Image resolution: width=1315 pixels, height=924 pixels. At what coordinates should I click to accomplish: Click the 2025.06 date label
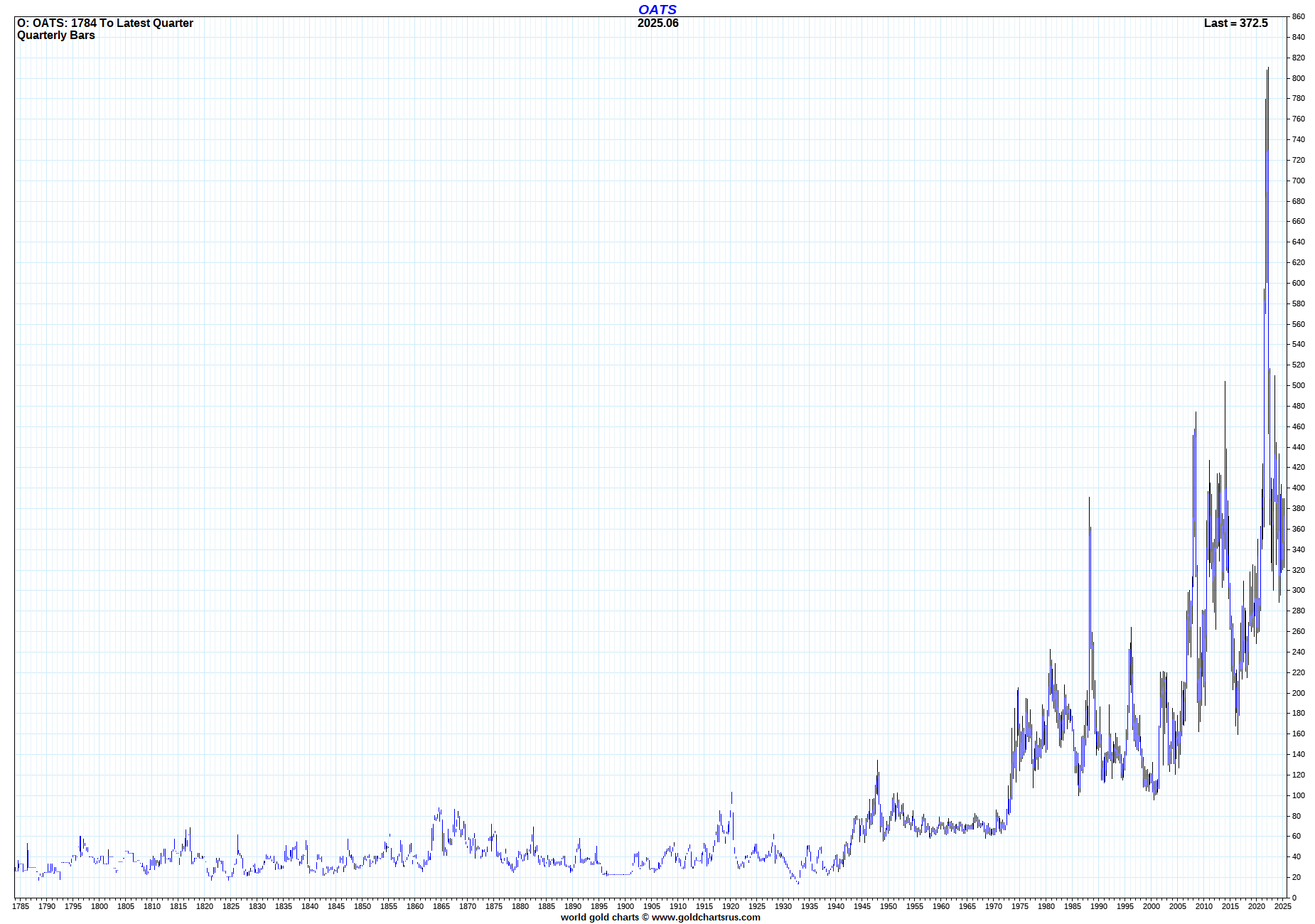pyautogui.click(x=657, y=23)
